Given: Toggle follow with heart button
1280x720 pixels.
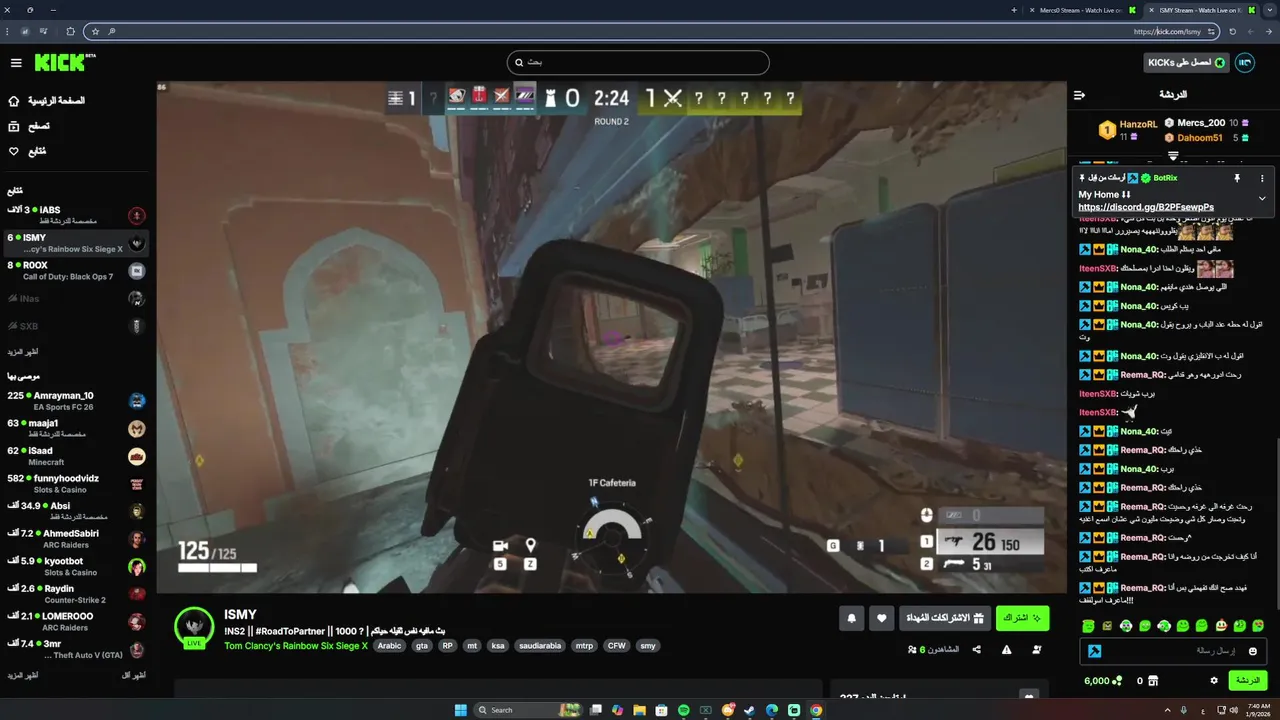Looking at the screenshot, I should 881,618.
